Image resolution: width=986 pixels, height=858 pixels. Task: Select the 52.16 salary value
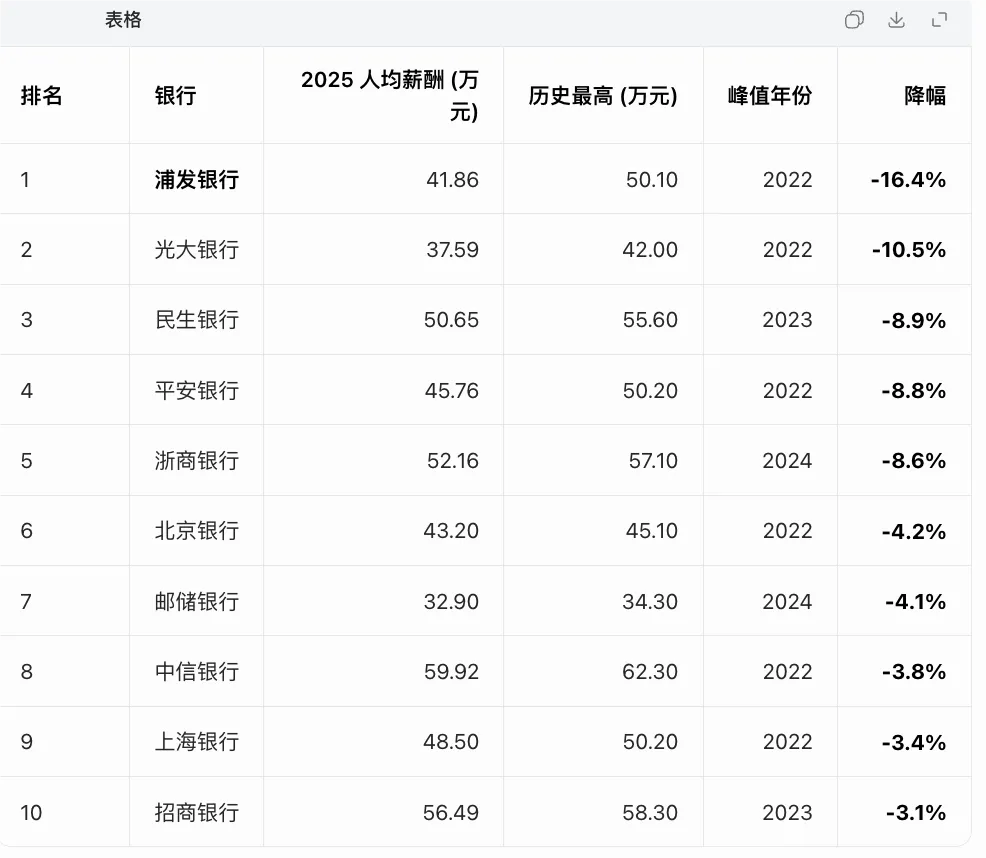click(453, 461)
